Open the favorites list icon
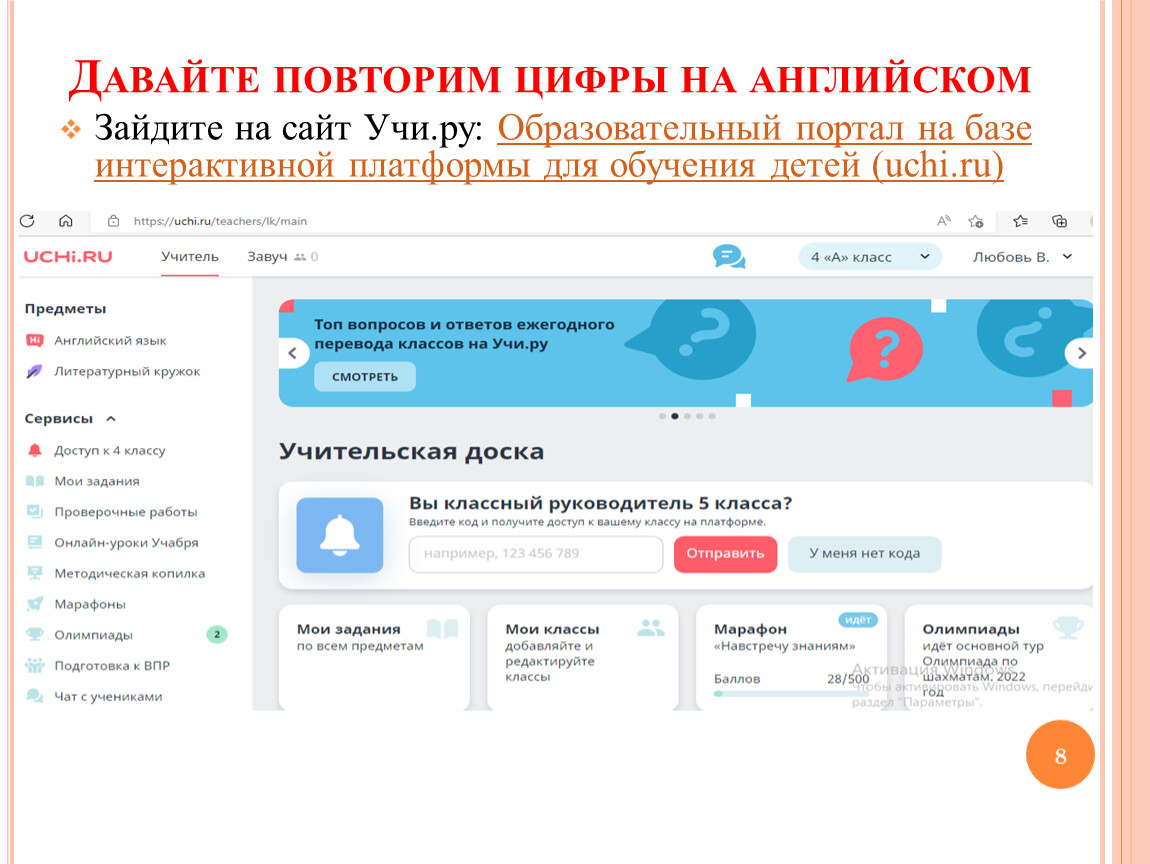The height and width of the screenshot is (864, 1150). [x=1020, y=221]
